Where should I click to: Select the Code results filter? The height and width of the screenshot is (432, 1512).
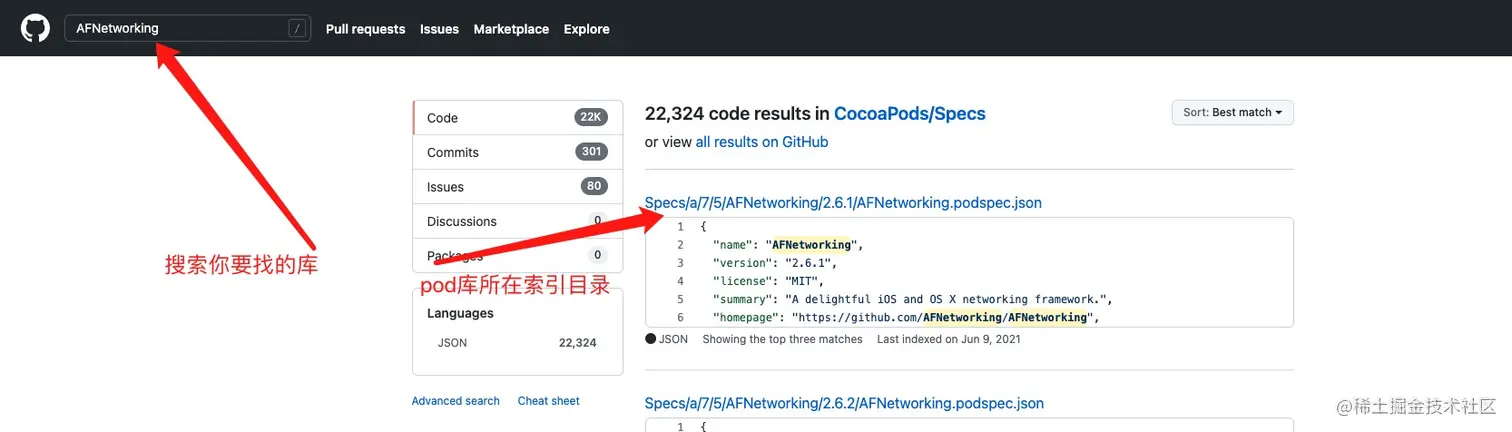[517, 117]
